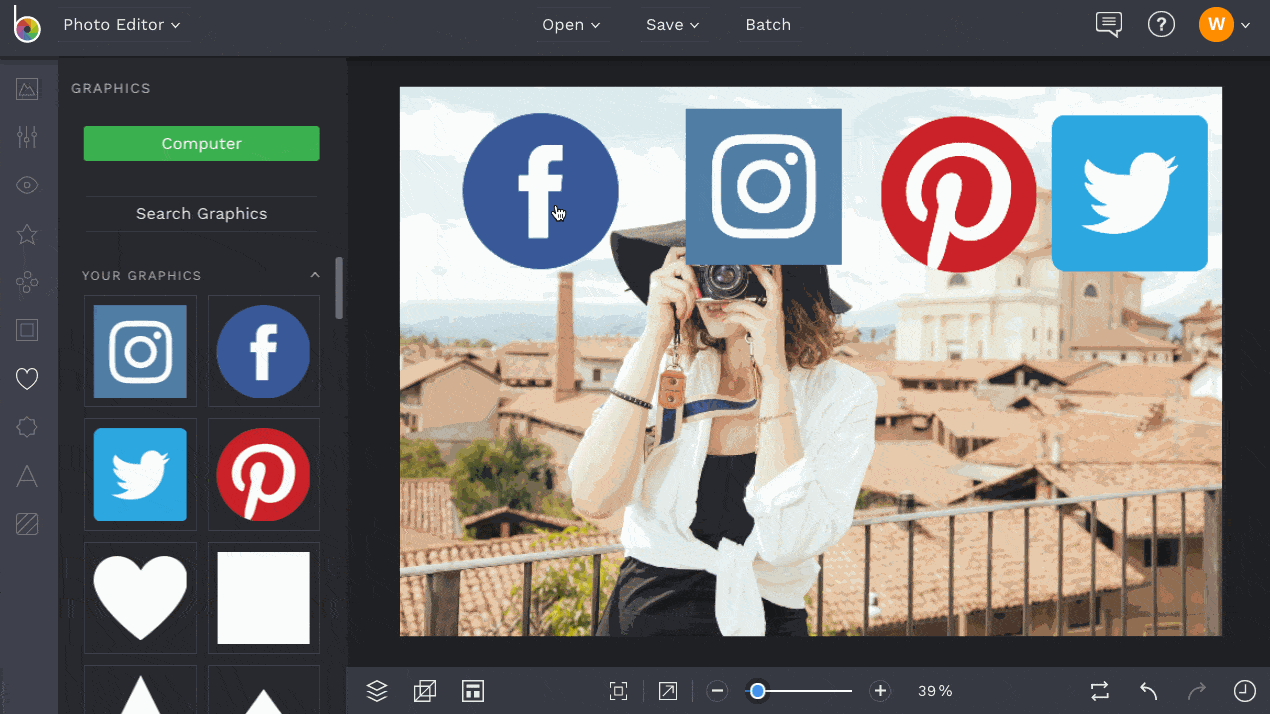Open the Edit sliders sidebar tool
Viewport: 1270px width, 714px height.
(27, 137)
